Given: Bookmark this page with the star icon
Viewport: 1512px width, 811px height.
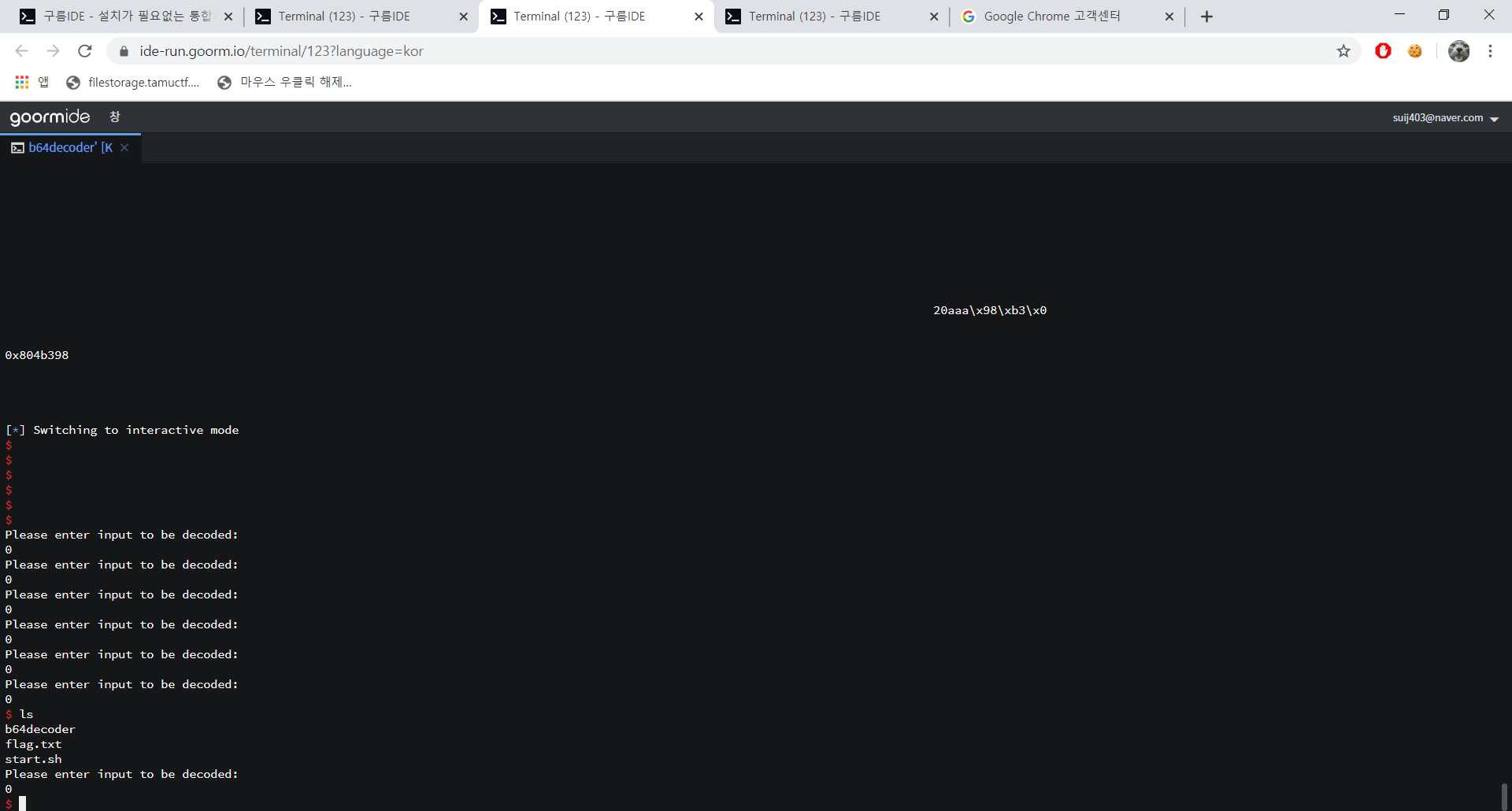Looking at the screenshot, I should click(1343, 51).
